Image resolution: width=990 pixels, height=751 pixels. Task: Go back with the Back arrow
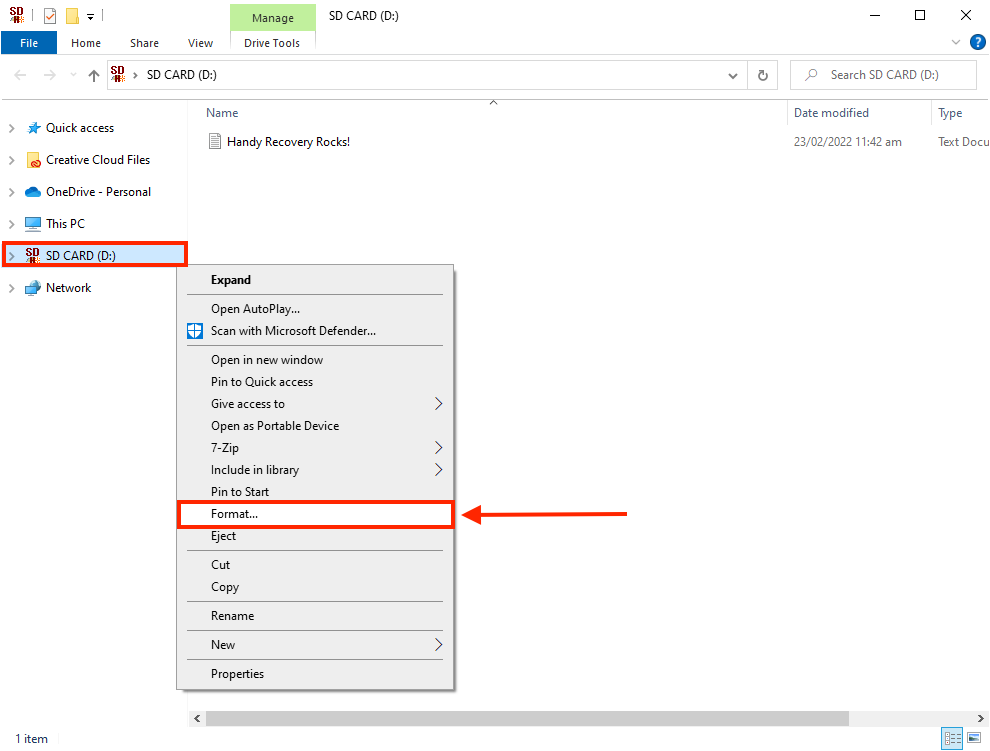20,75
